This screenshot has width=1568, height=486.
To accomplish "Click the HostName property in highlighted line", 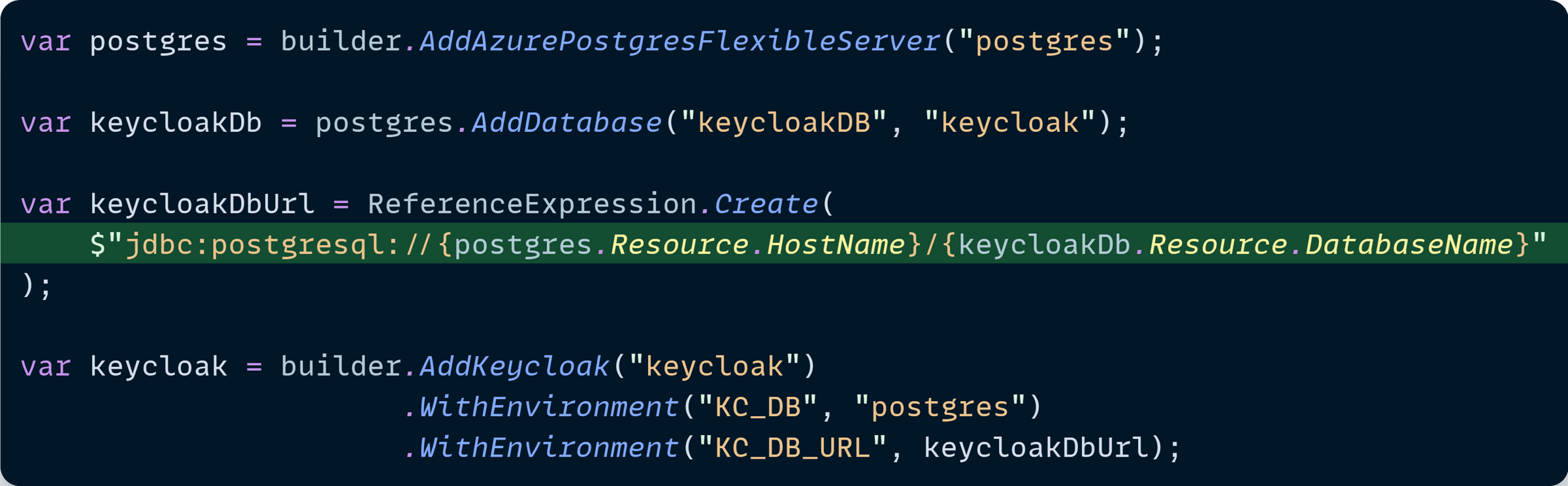I will [836, 245].
